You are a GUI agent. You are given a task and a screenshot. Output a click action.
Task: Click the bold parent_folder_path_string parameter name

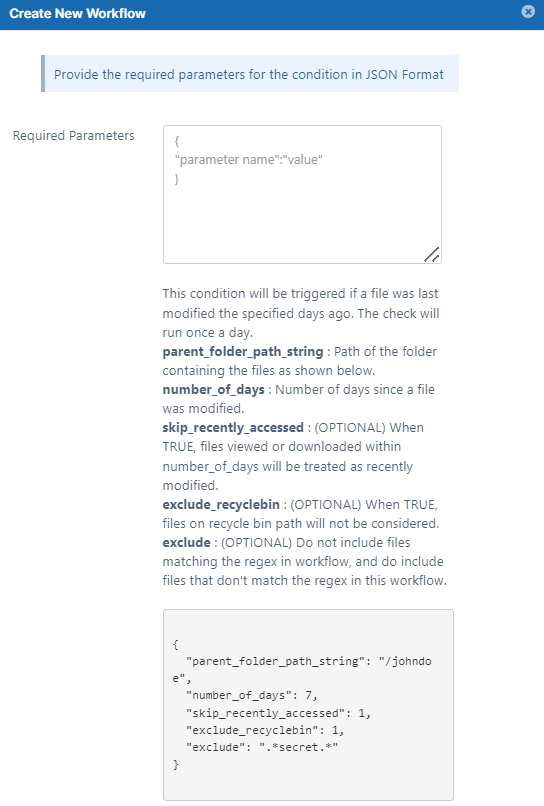[243, 352]
